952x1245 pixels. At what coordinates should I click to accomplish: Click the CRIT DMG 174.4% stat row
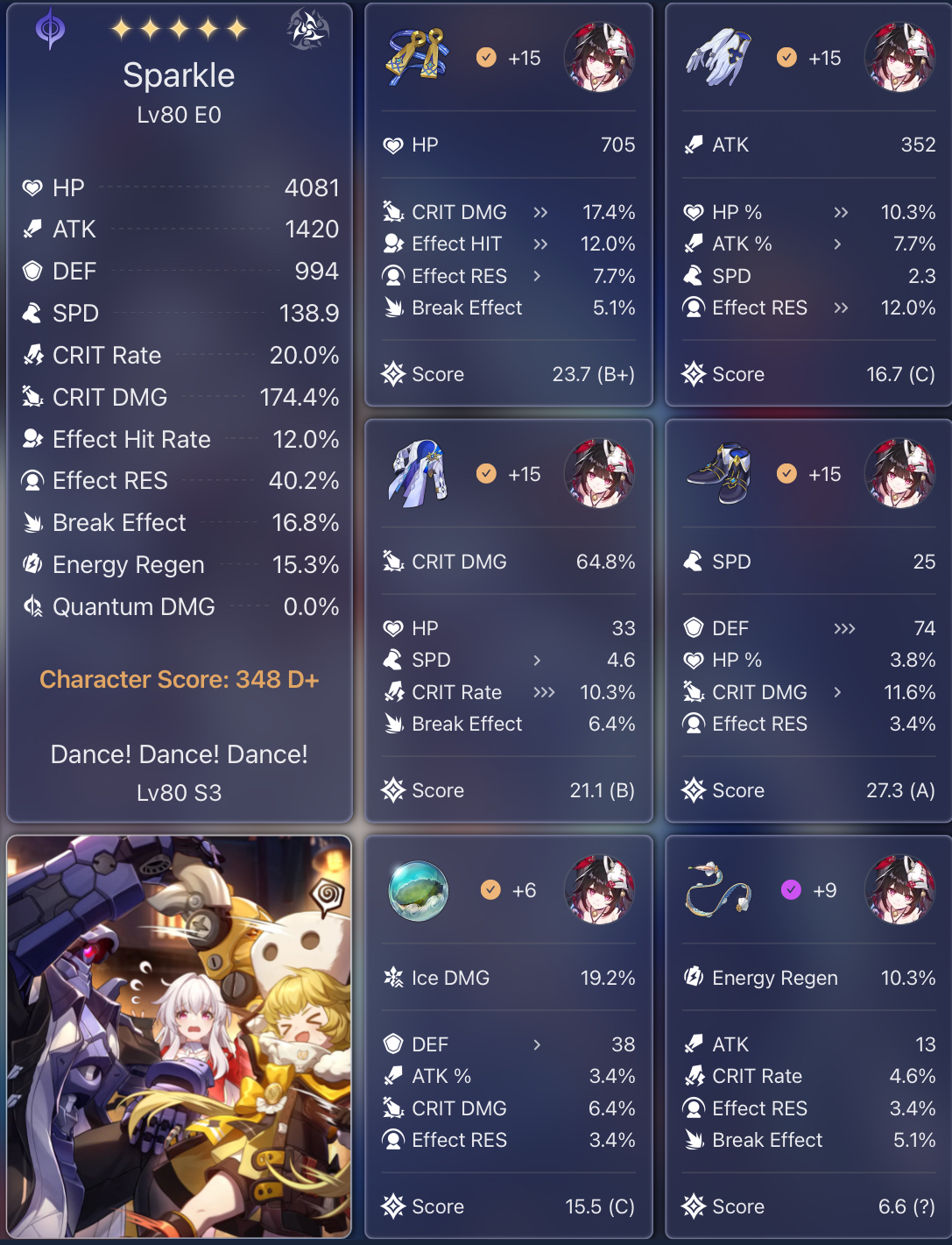click(180, 397)
